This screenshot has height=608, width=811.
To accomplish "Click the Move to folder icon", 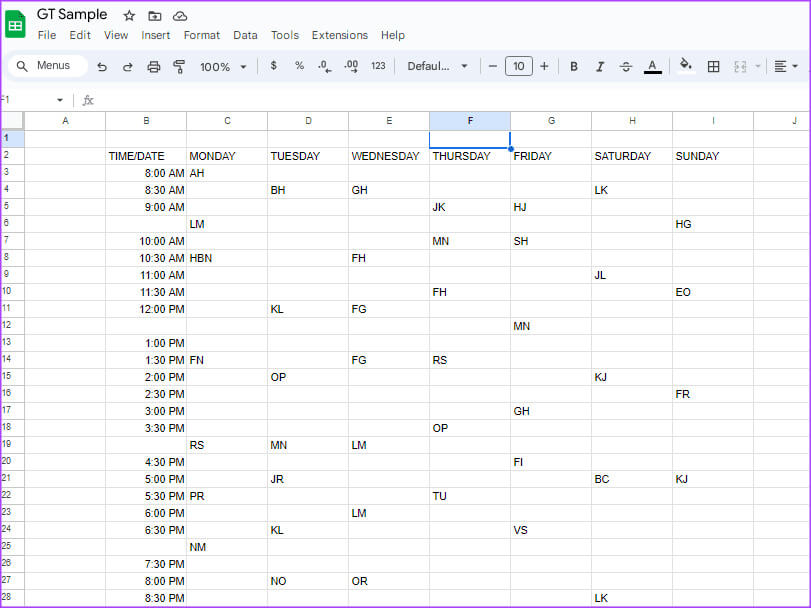I will coord(154,16).
